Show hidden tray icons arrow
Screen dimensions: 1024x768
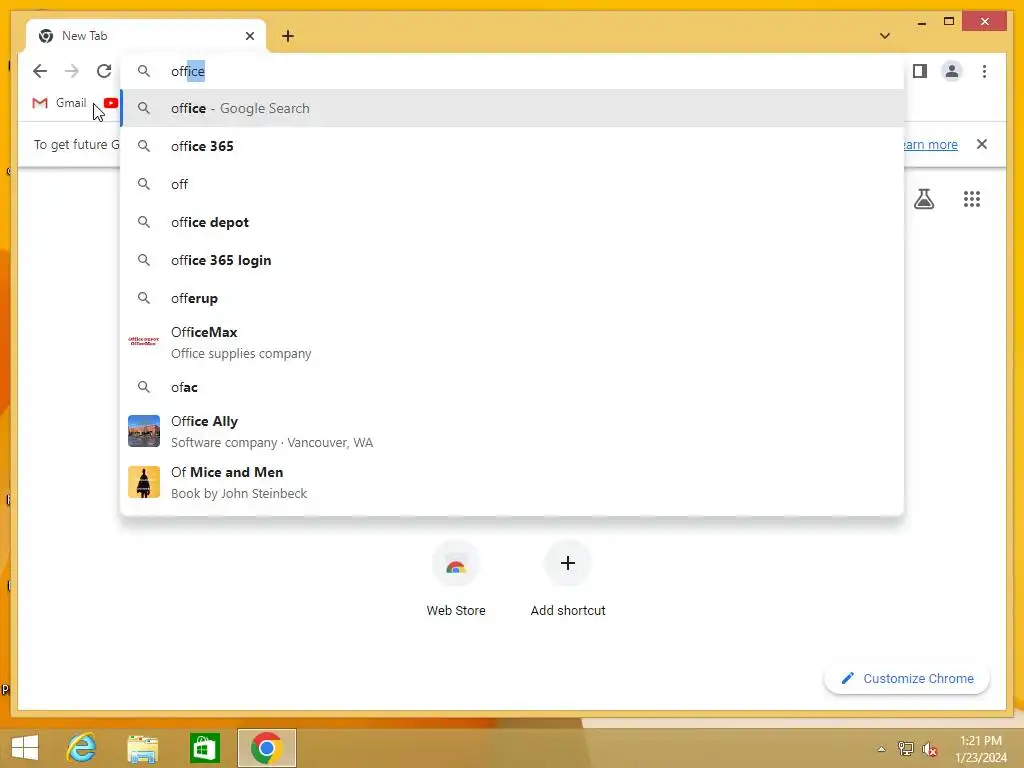[881, 749]
